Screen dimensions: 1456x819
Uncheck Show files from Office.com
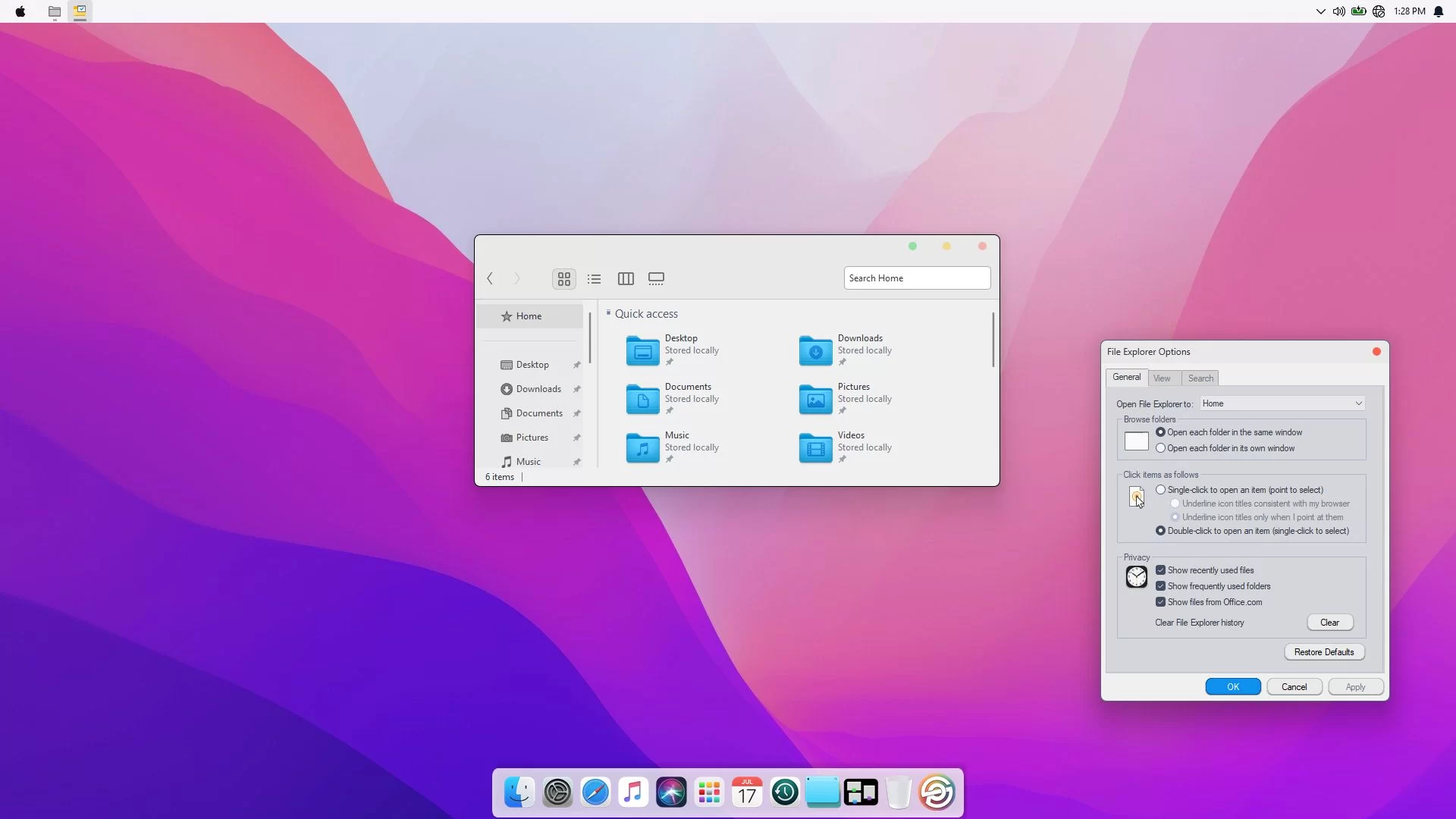1160,602
